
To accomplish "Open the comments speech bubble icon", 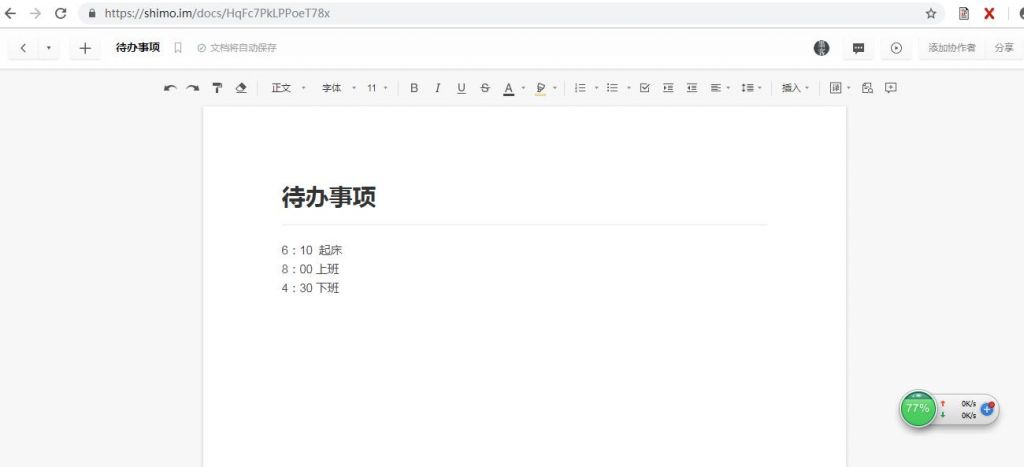I will [858, 48].
